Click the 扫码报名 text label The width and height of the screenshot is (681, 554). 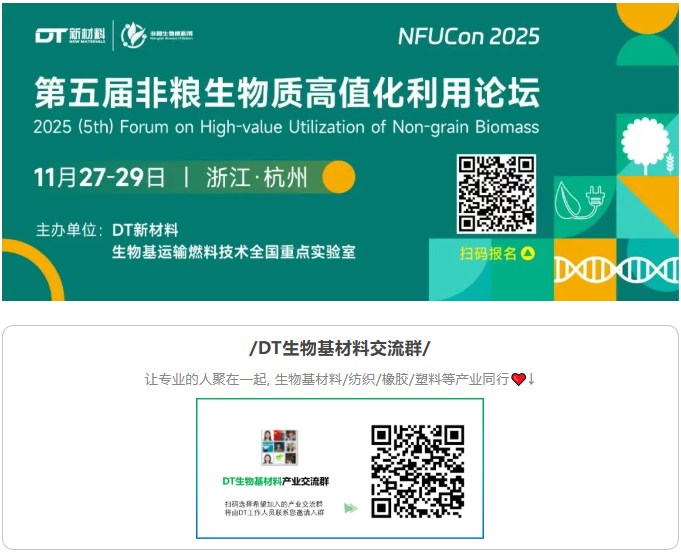click(x=488, y=253)
